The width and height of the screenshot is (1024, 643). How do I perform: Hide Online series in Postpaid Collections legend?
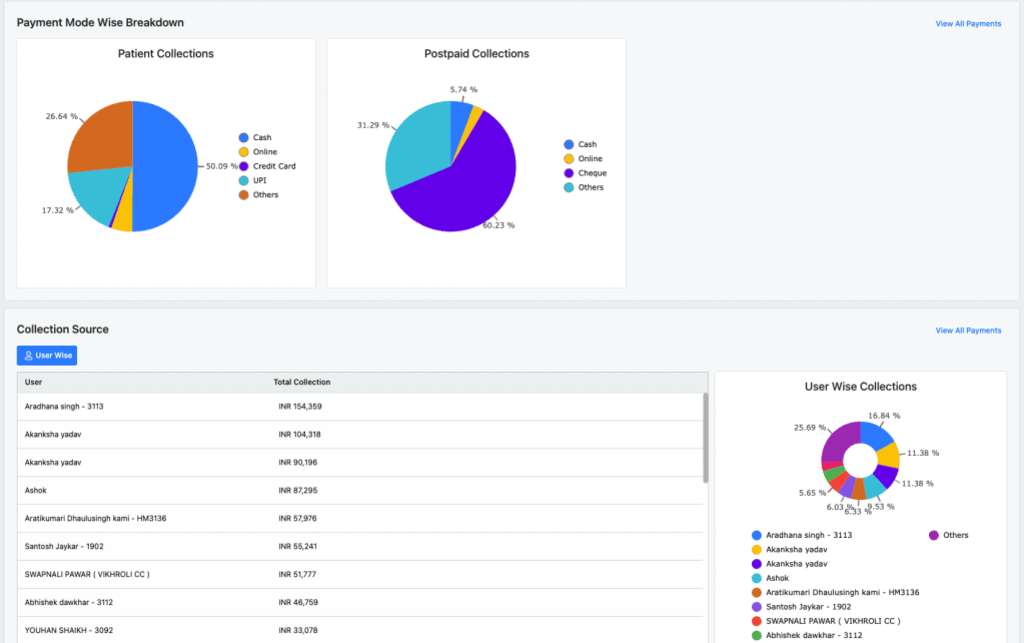590,159
